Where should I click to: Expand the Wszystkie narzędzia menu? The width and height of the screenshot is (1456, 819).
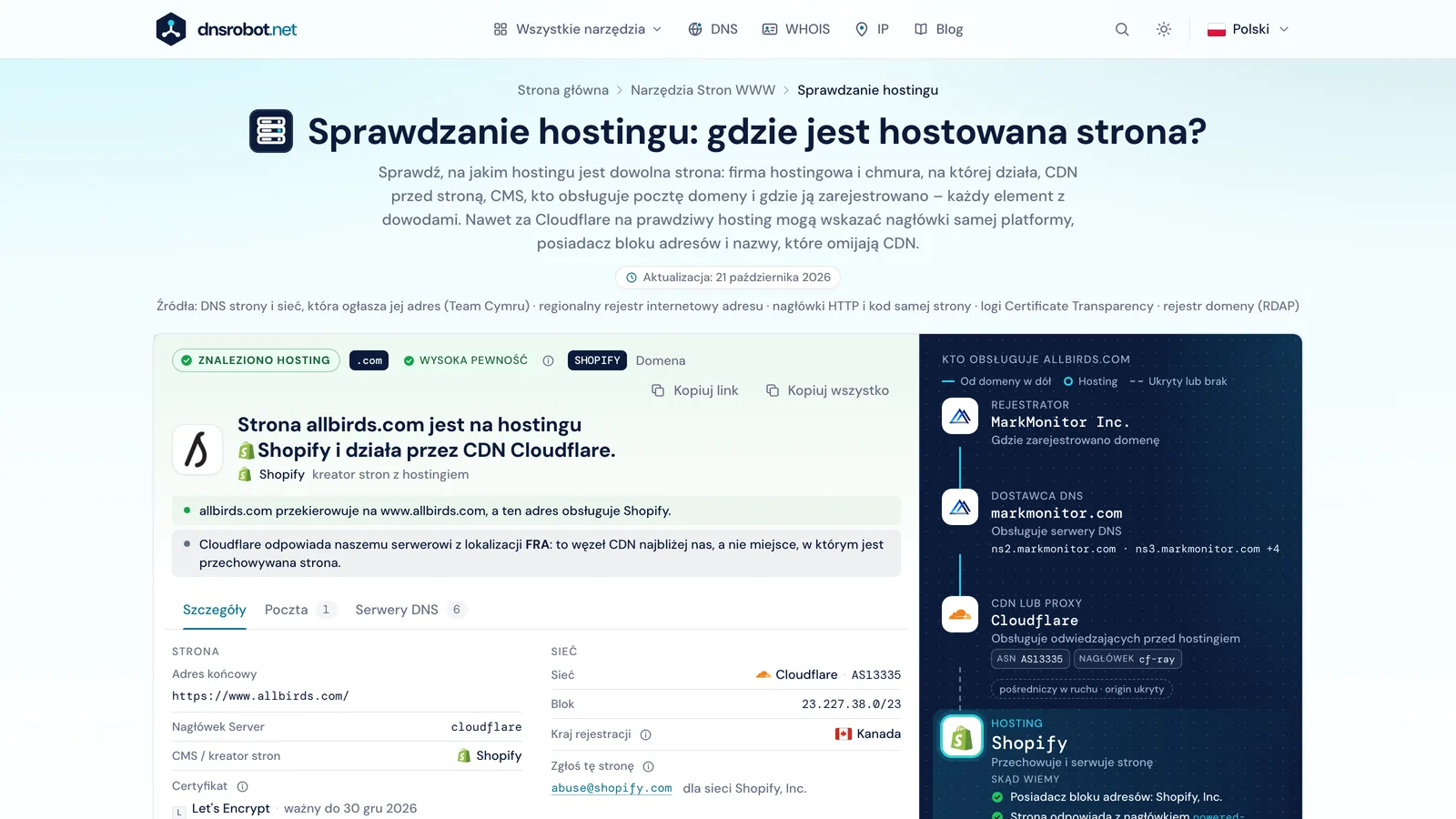click(x=578, y=29)
